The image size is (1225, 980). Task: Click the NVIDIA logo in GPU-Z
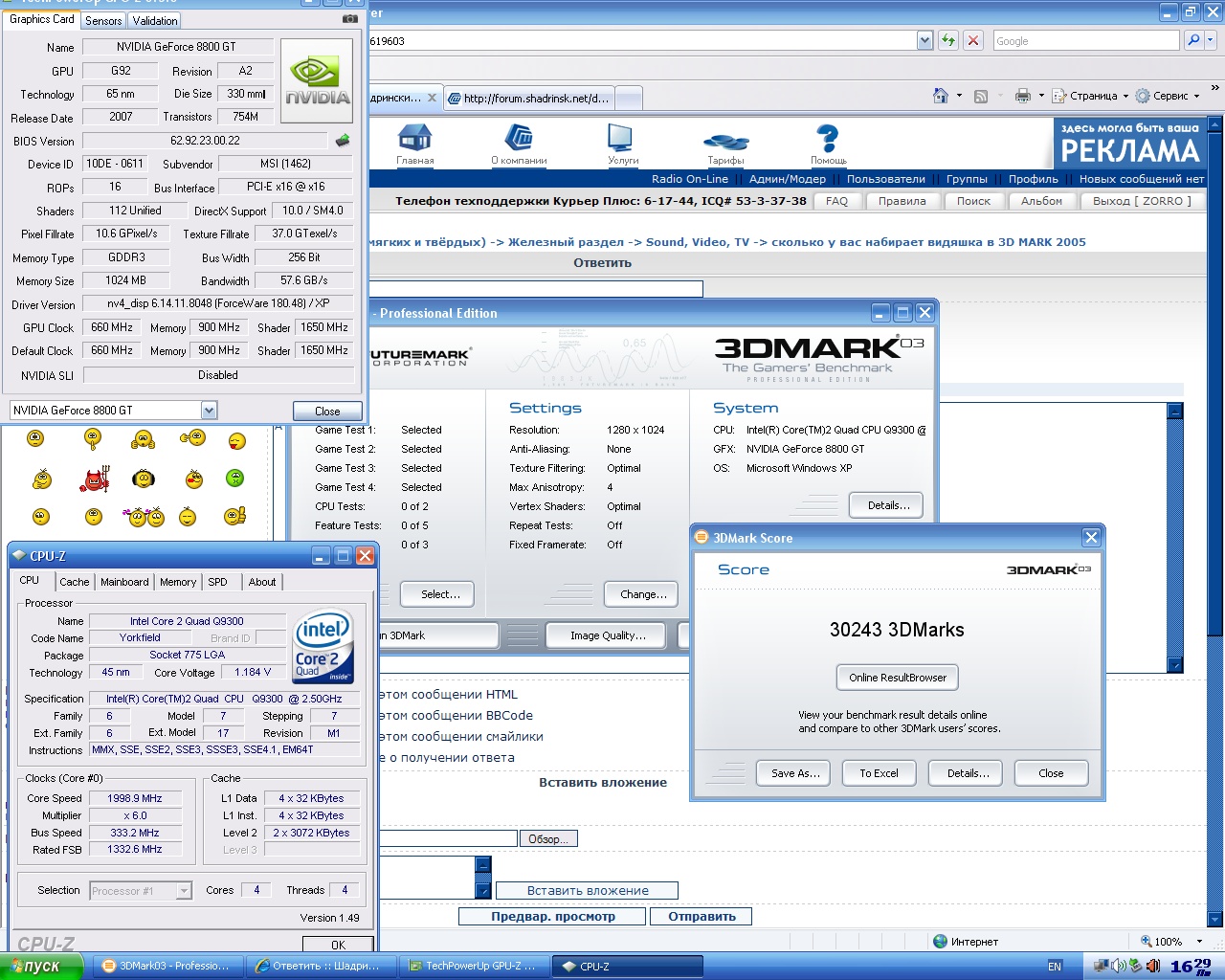[x=317, y=80]
